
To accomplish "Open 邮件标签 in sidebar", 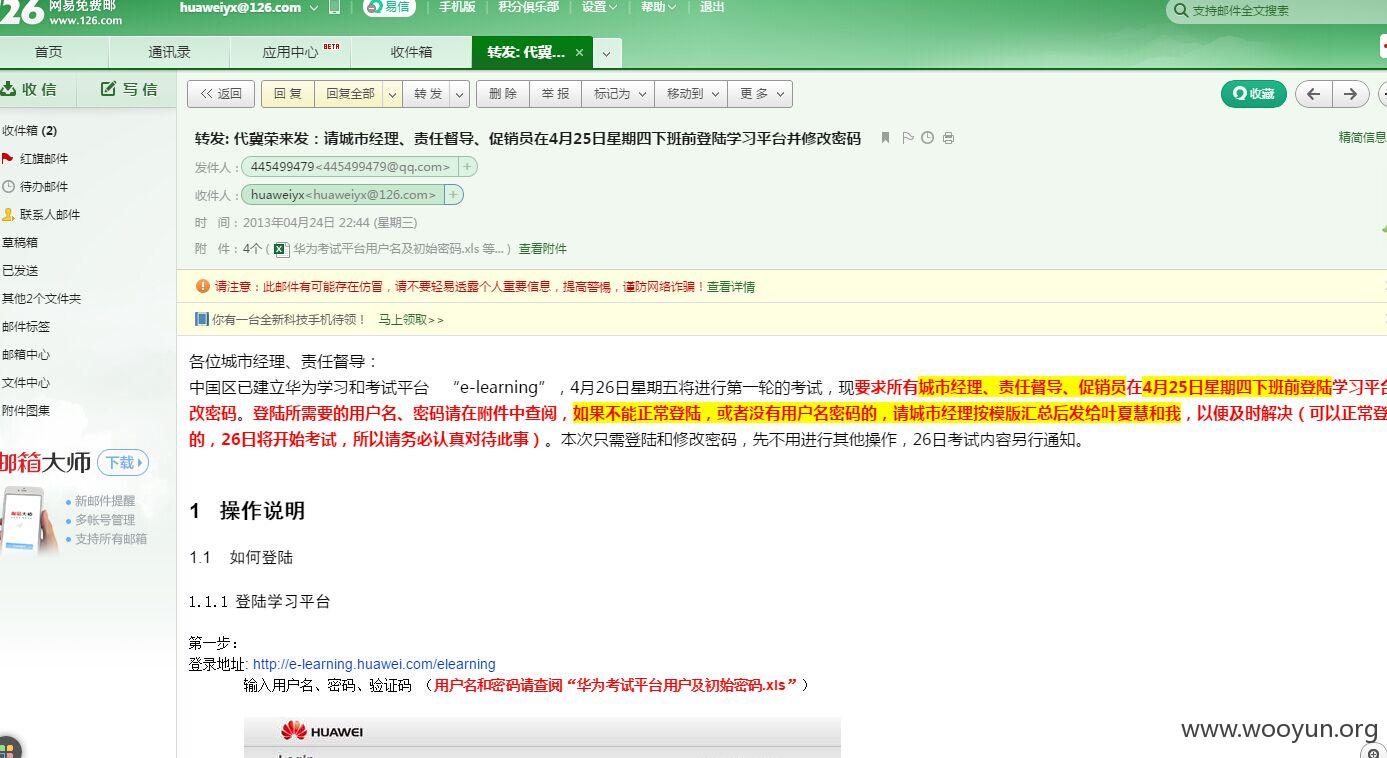I will tap(26, 327).
